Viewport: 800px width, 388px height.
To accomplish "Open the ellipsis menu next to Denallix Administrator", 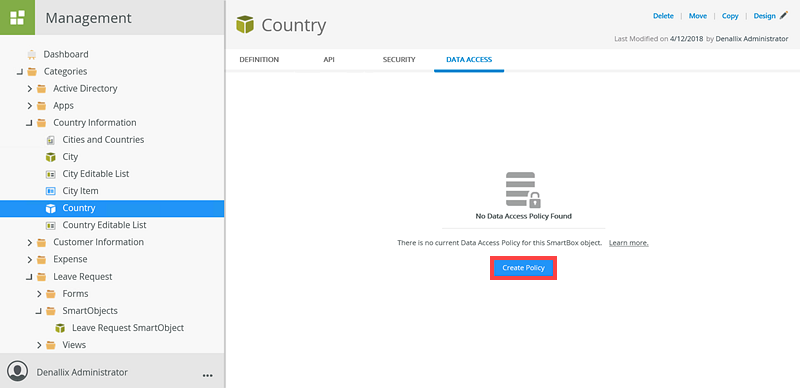I will (x=207, y=375).
